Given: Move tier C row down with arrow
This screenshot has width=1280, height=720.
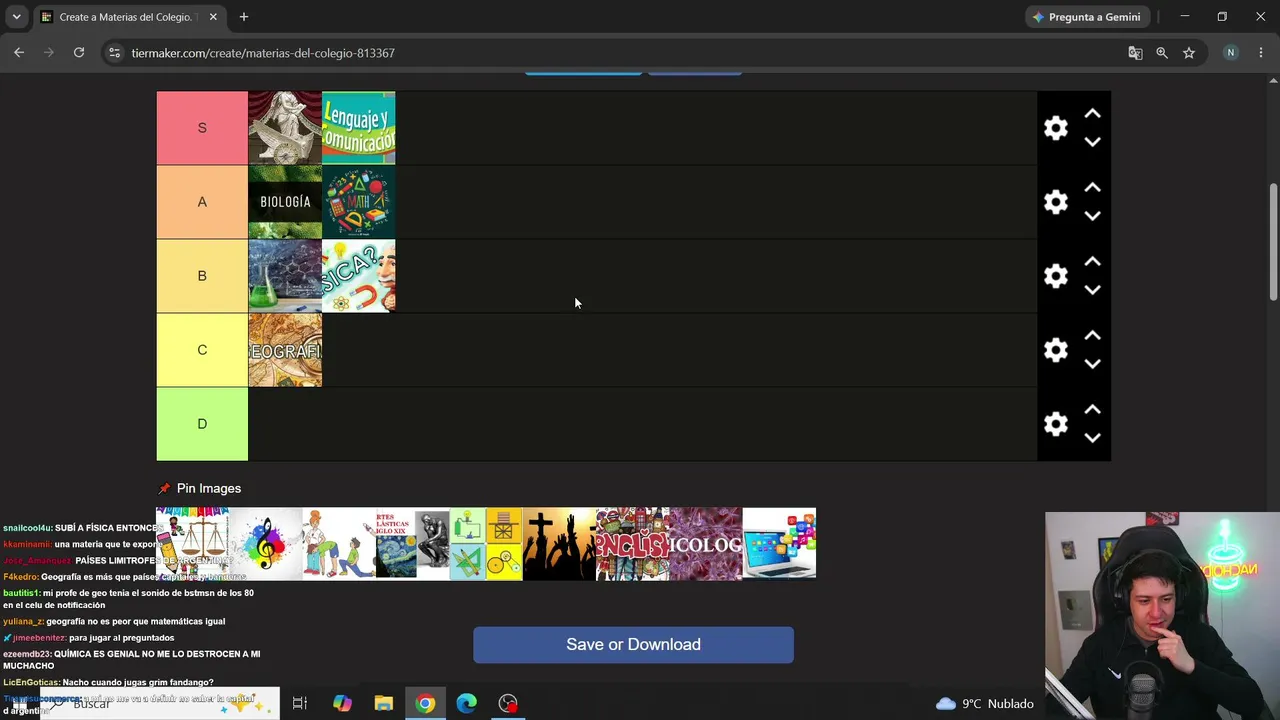Looking at the screenshot, I should (x=1093, y=364).
